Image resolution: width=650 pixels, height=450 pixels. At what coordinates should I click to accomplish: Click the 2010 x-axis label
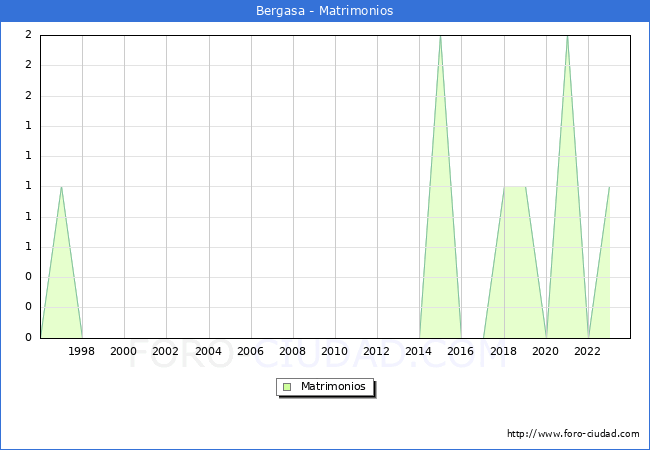point(335,351)
